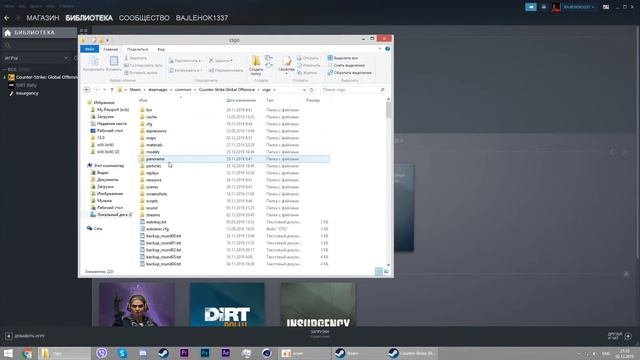Open the Skype icon on the taskbar
Screen dimensions: 640x360
[x=122, y=353]
